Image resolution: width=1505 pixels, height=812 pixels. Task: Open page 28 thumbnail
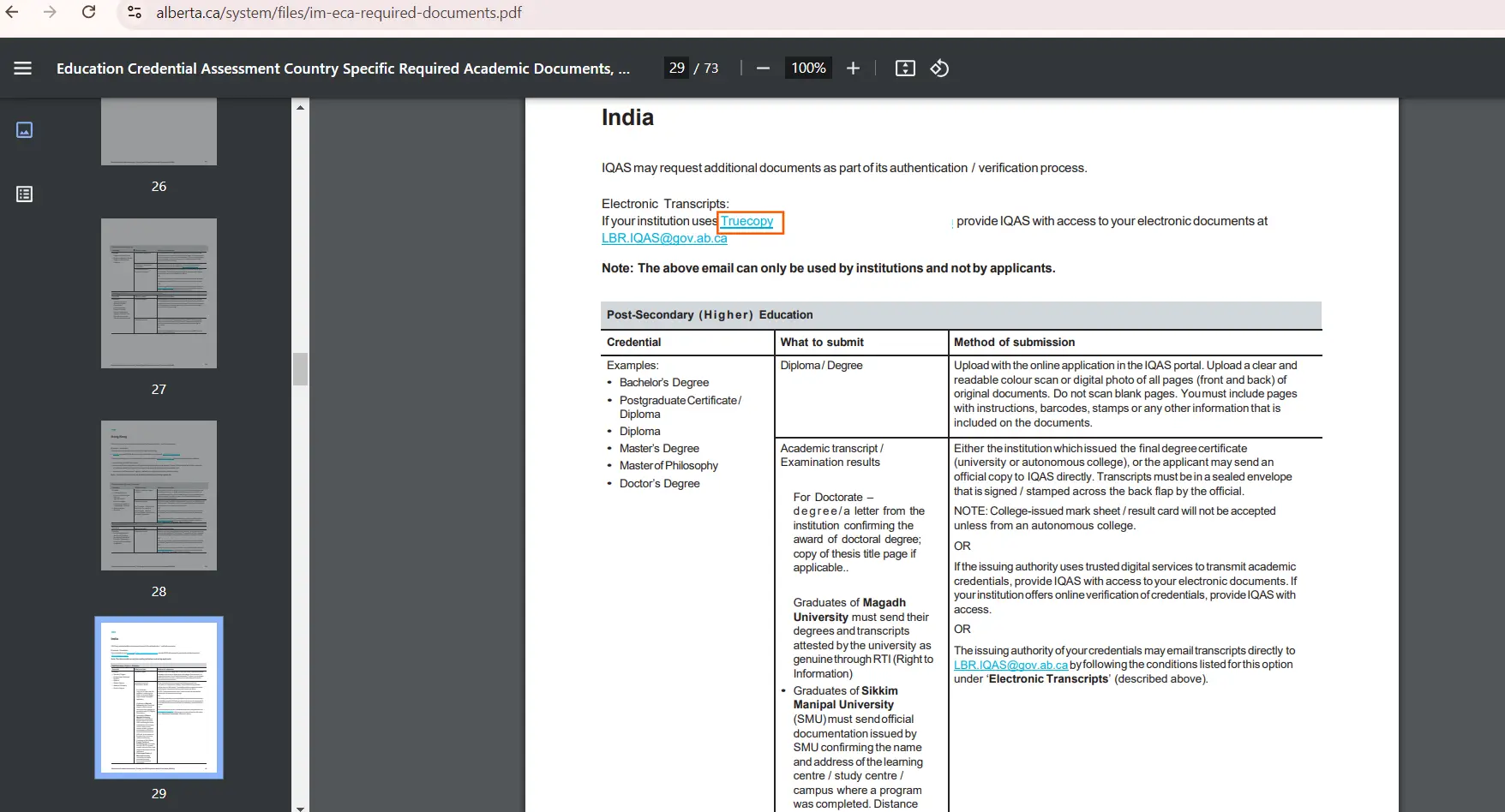pos(159,495)
